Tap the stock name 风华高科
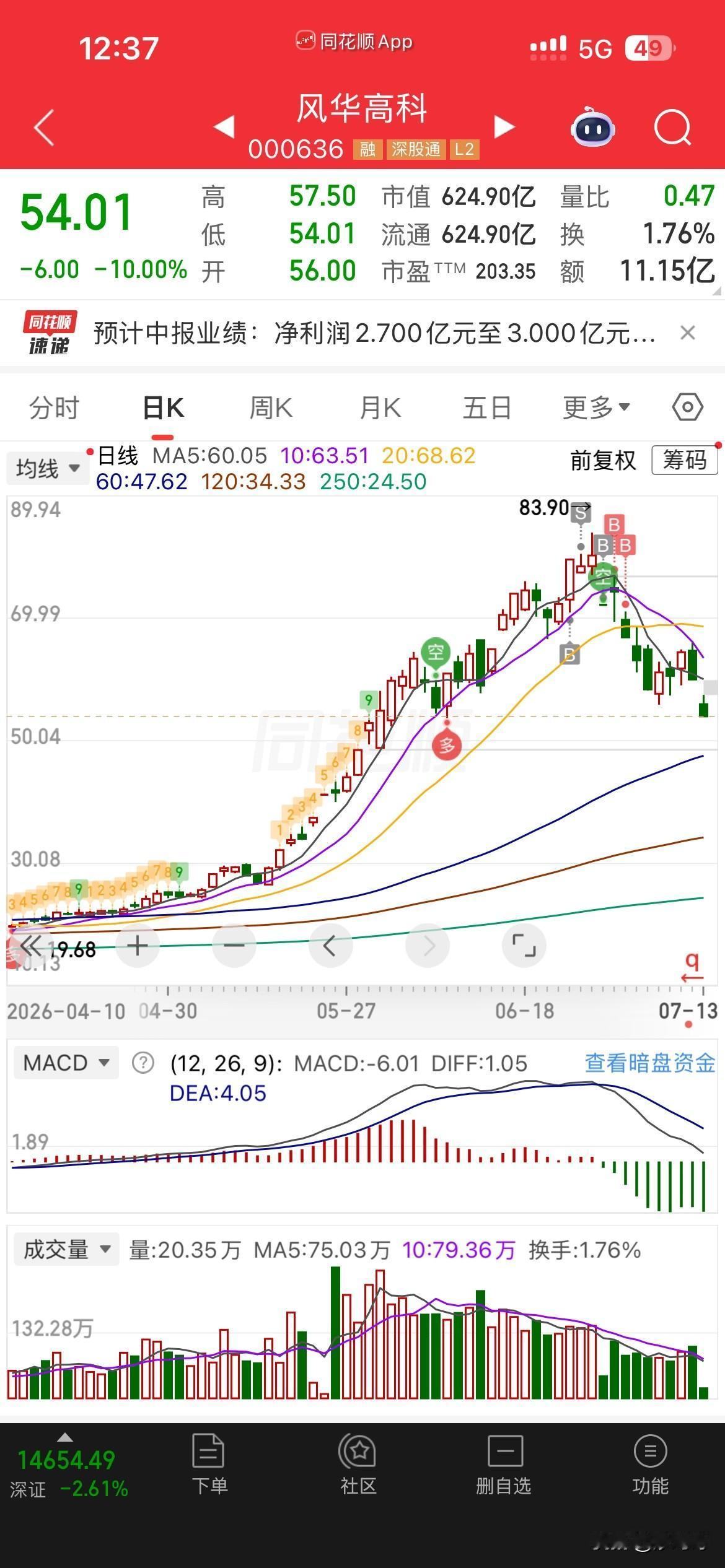This screenshot has width=725, height=1568. [x=362, y=109]
